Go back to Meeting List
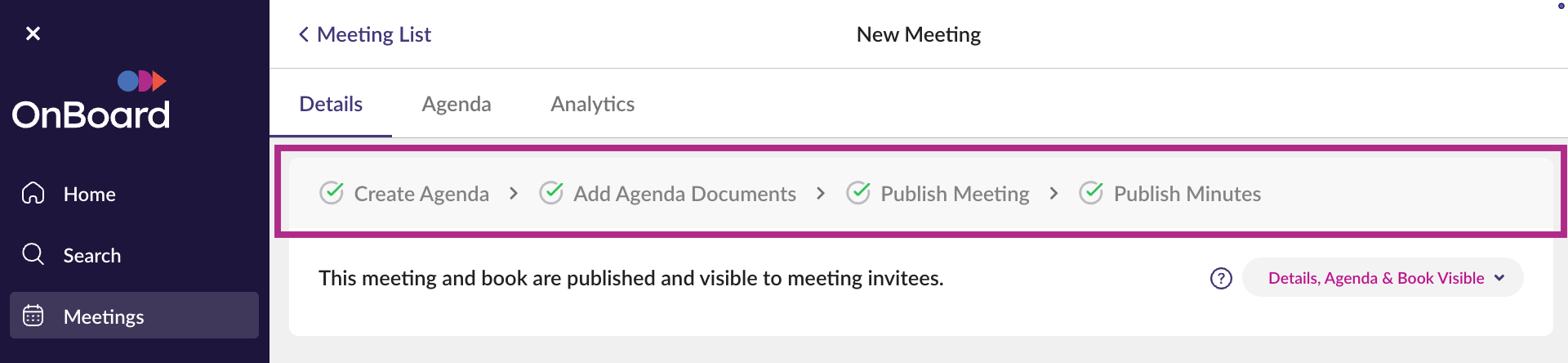The height and width of the screenshot is (363, 1568). 373,34
